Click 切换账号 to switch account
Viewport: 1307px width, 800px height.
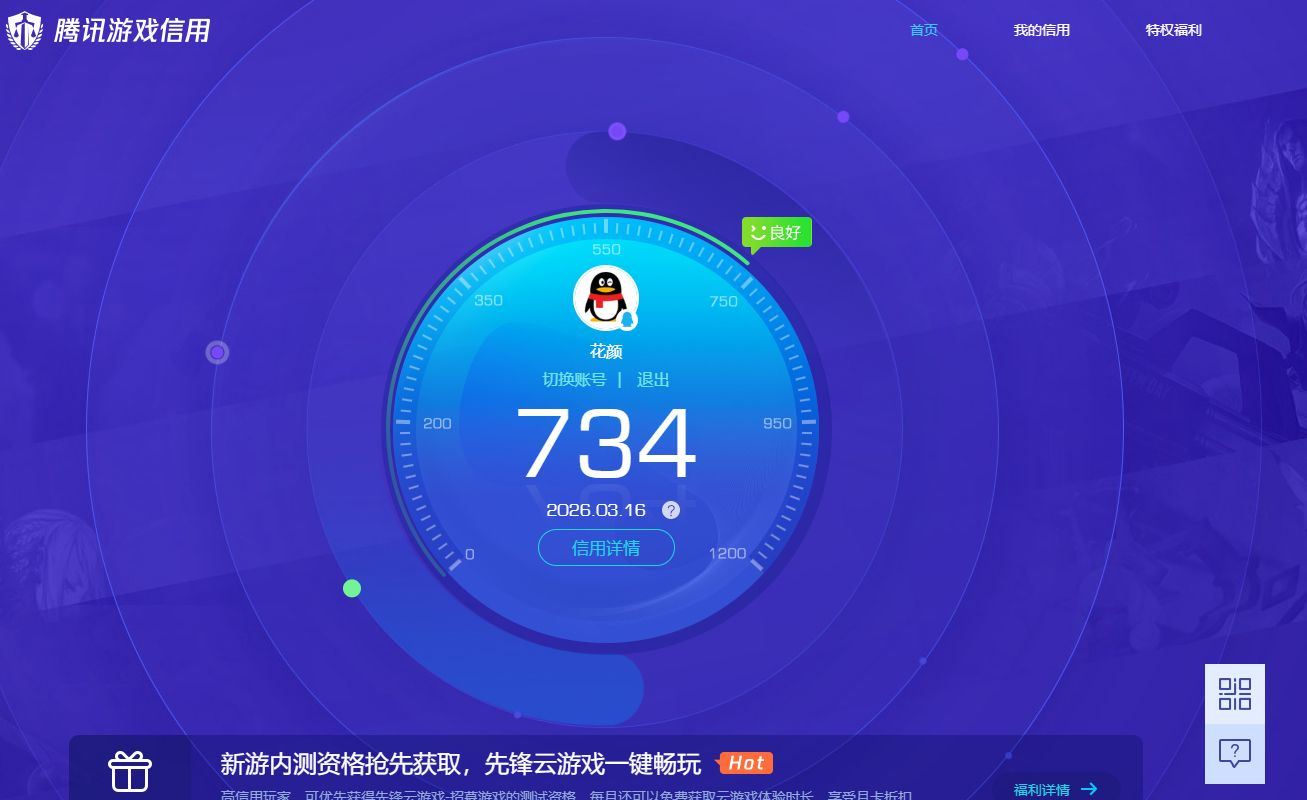tap(574, 380)
